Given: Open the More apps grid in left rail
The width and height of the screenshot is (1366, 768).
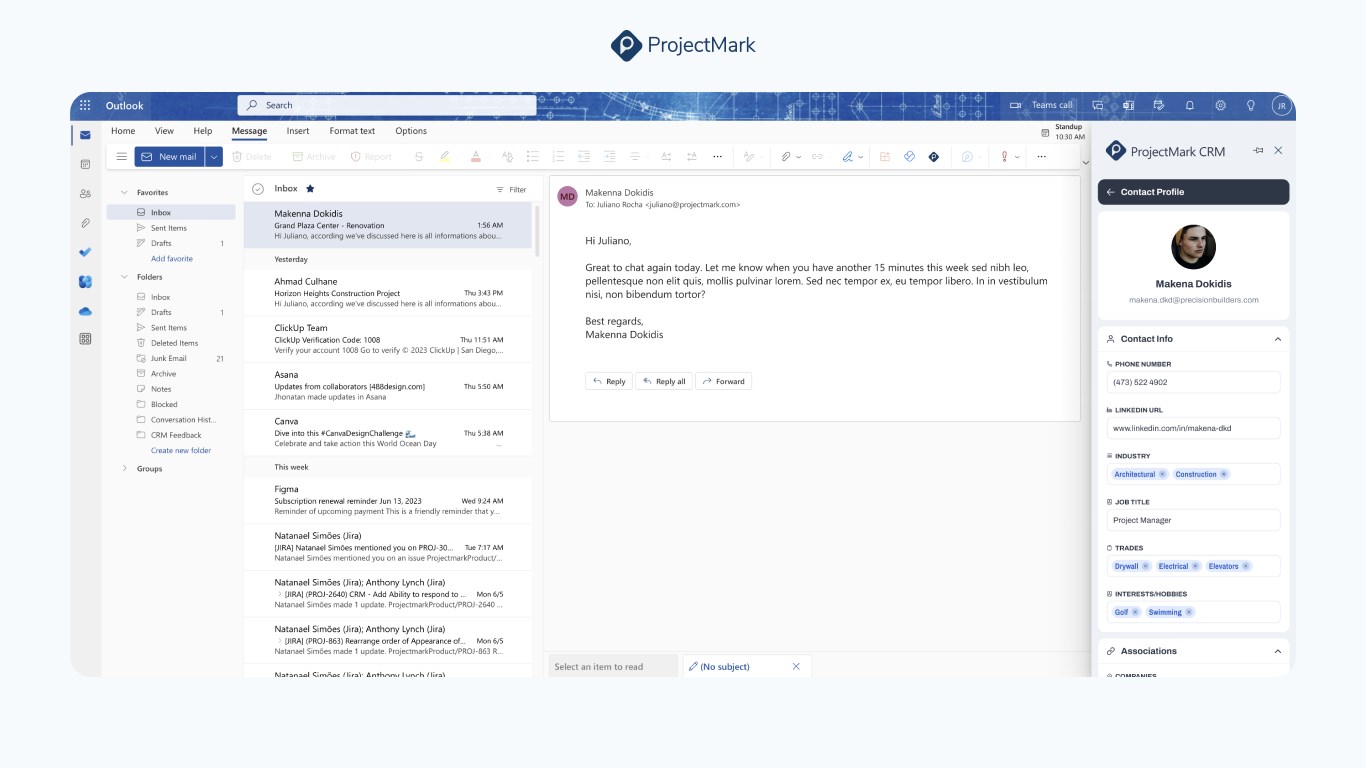Looking at the screenshot, I should coord(85,339).
